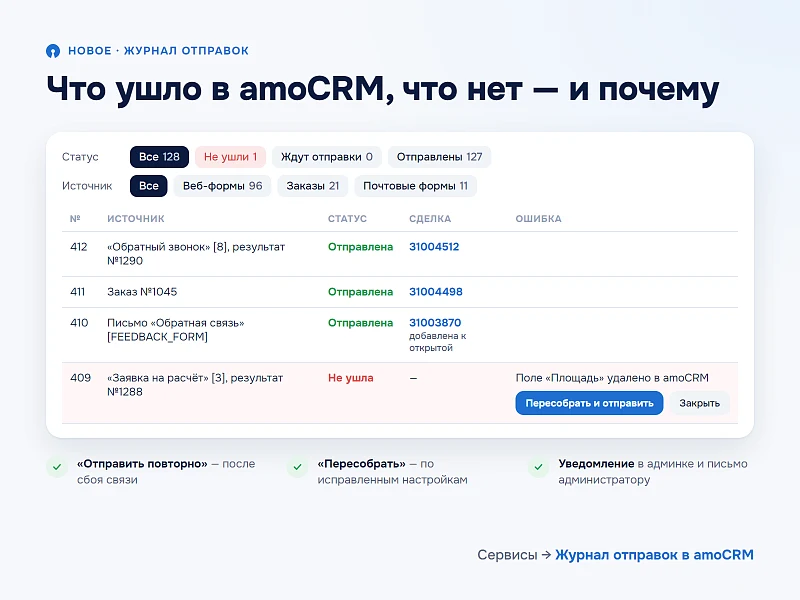The image size is (800, 600).
Task: Click the ОШИБКА column header
Action: [538, 219]
